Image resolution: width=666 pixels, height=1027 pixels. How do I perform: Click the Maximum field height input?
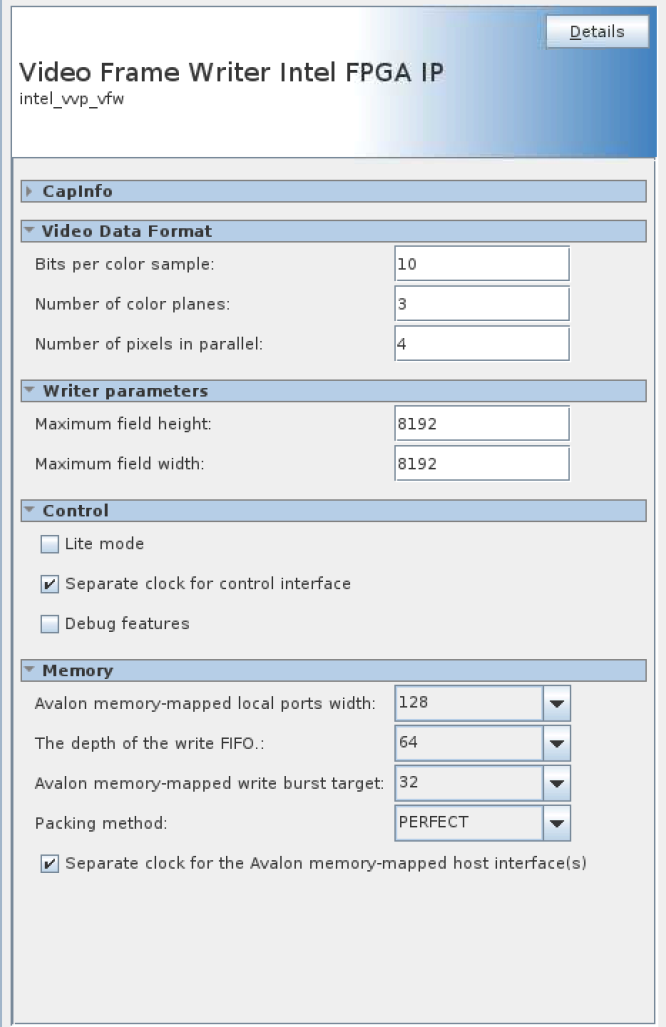[x=481, y=424]
